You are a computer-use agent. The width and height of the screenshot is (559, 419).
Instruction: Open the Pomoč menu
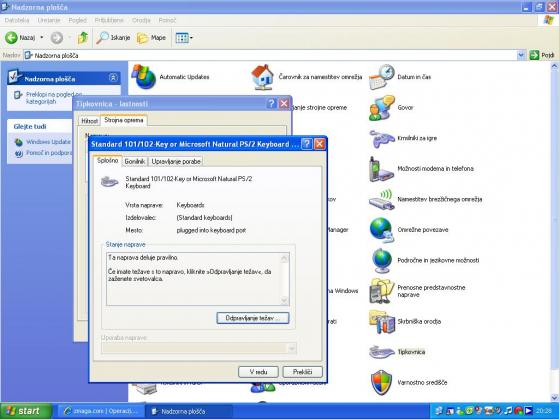tap(167, 20)
